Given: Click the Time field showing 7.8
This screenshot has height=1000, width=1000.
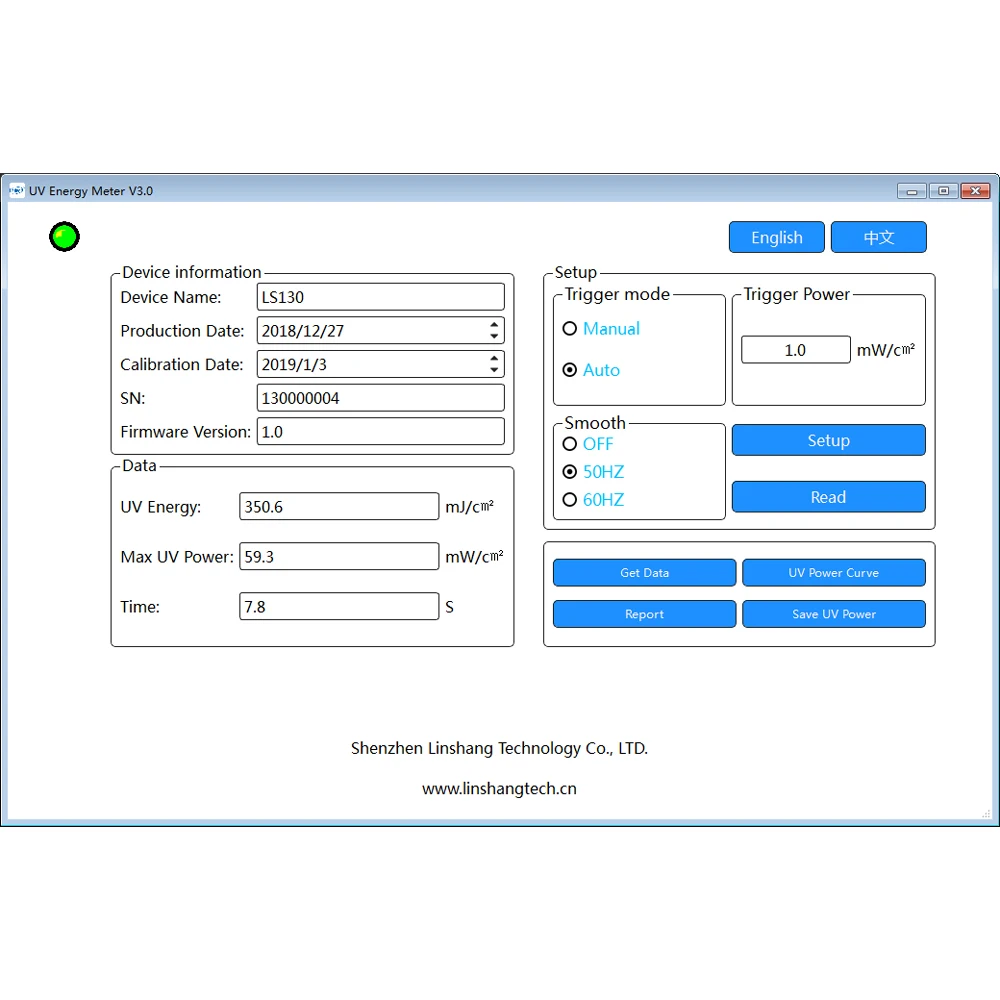Looking at the screenshot, I should (339, 607).
